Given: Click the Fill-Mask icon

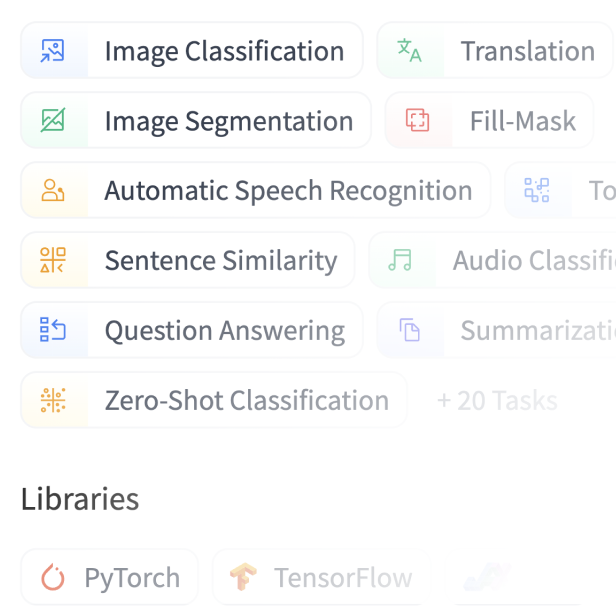Looking at the screenshot, I should coord(417,121).
